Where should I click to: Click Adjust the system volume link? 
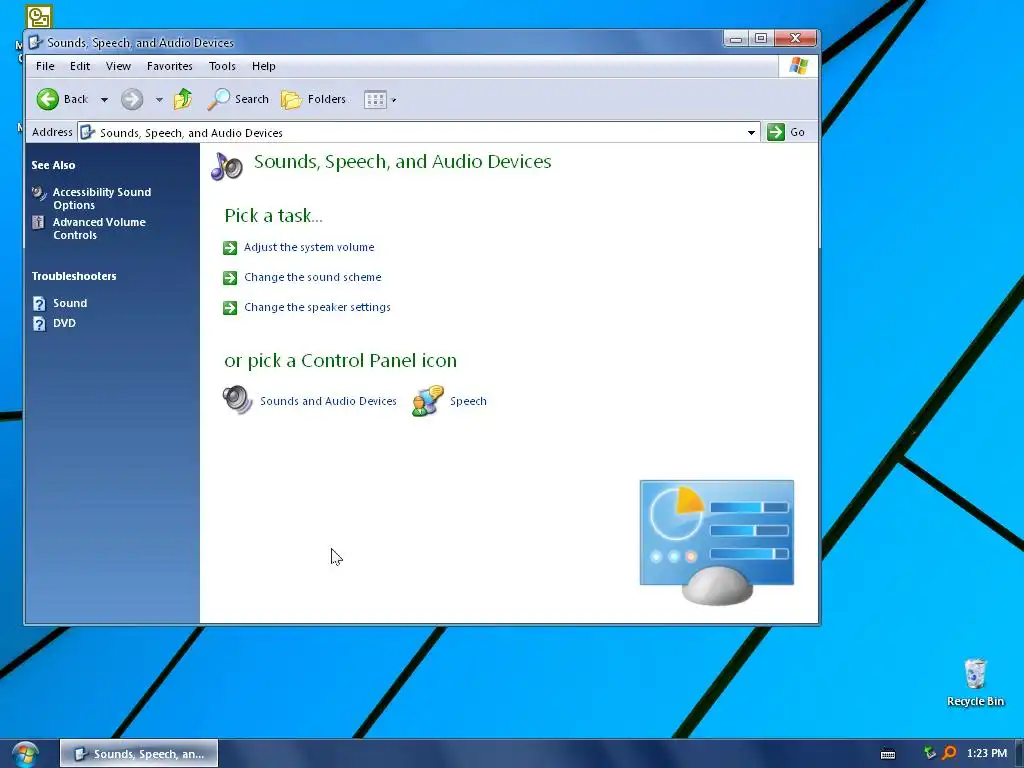point(309,247)
